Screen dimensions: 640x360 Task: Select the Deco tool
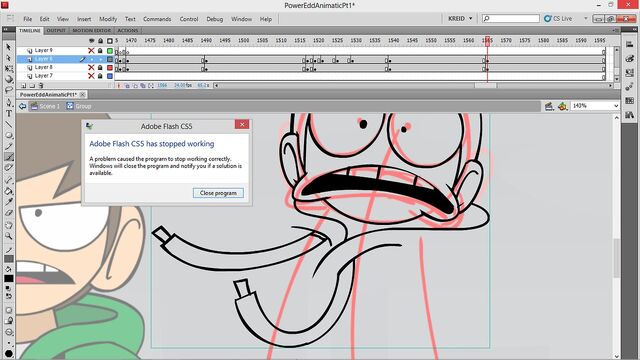[x=8, y=167]
